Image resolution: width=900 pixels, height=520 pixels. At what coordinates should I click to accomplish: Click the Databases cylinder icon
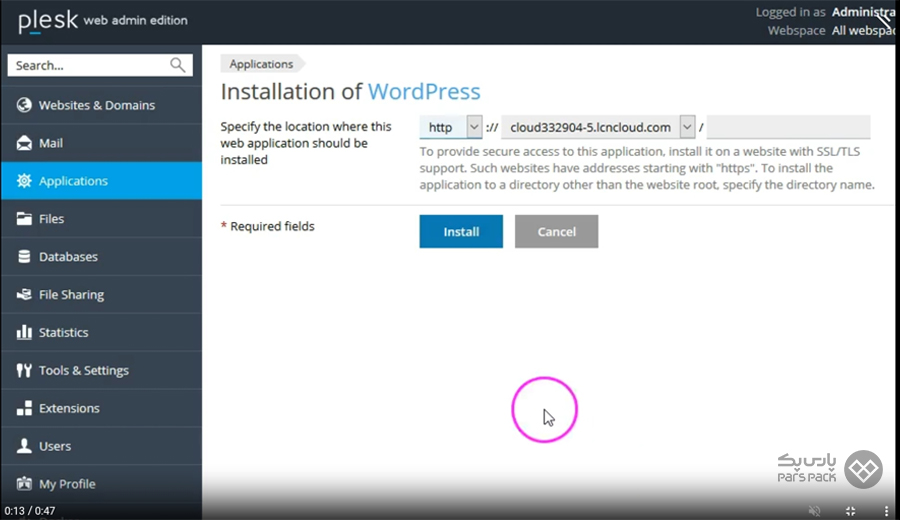(24, 257)
